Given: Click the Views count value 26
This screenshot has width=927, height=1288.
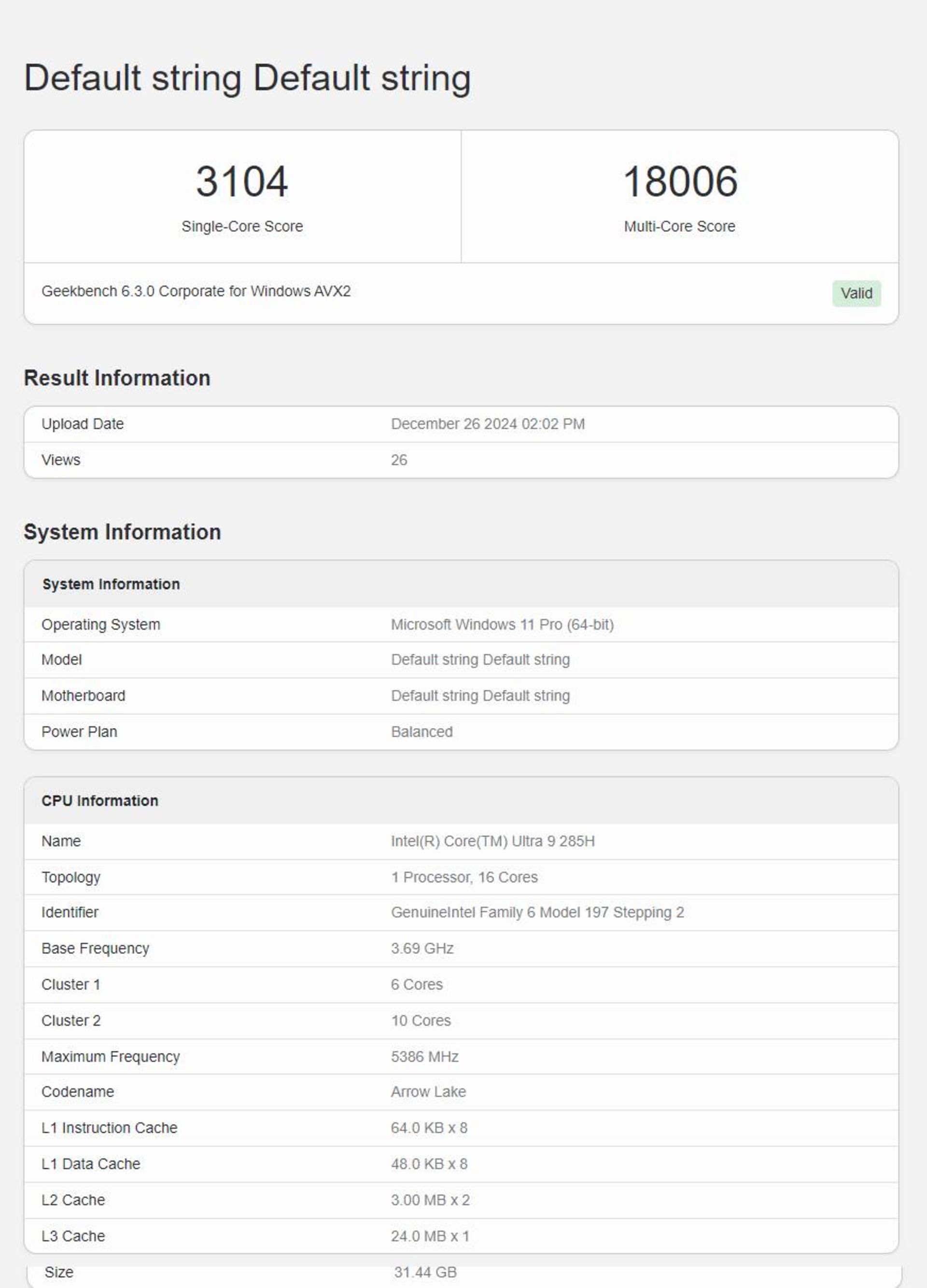Looking at the screenshot, I should click(399, 460).
